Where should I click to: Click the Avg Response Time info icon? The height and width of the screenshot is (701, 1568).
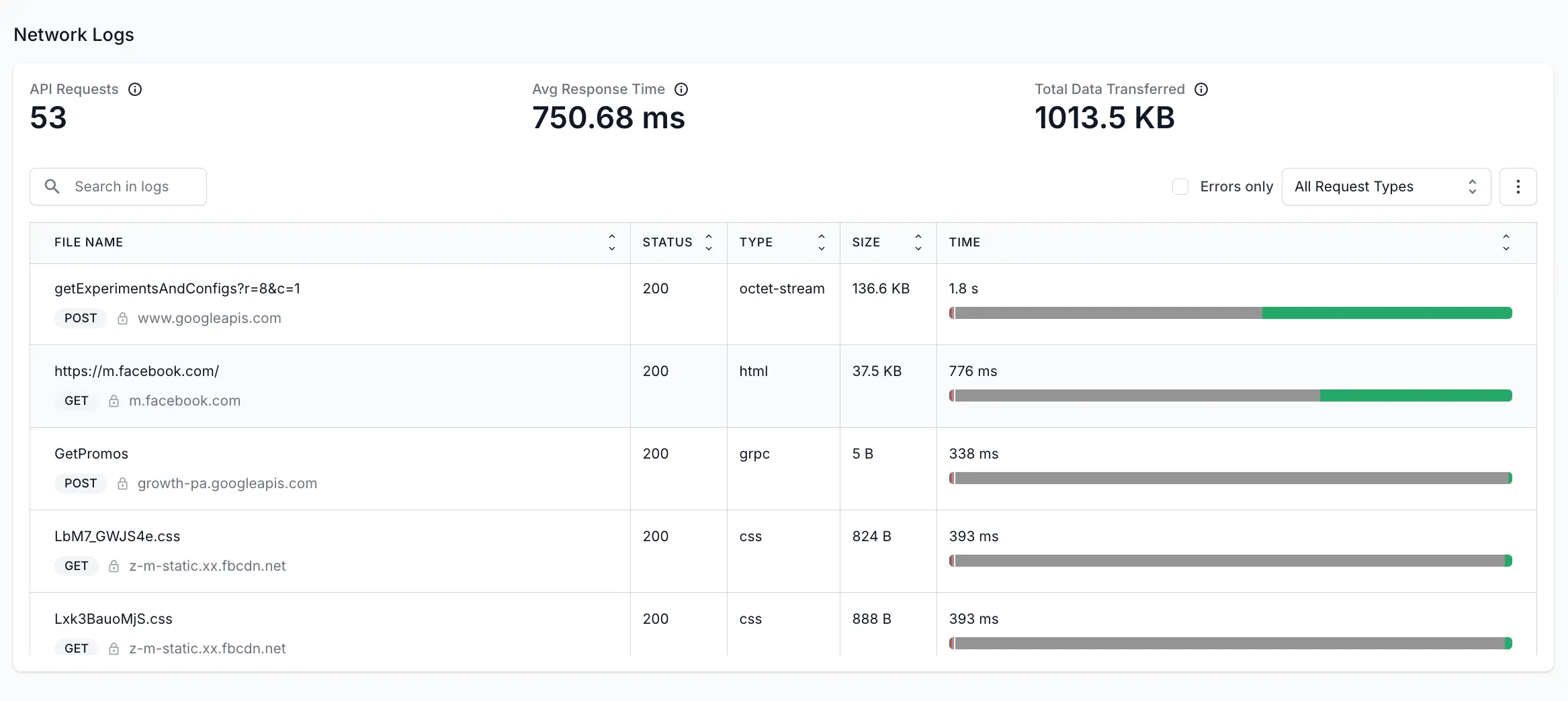681,89
